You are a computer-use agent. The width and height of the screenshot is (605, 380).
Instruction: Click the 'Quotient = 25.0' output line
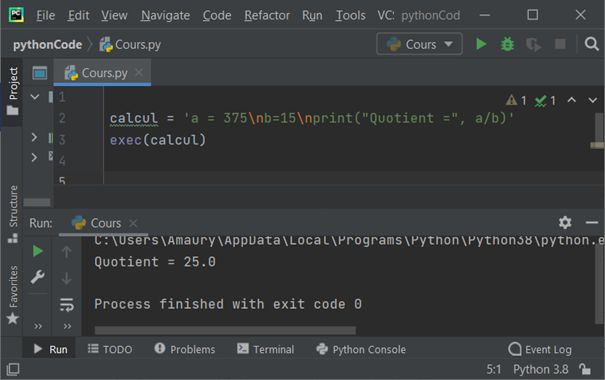click(x=155, y=262)
